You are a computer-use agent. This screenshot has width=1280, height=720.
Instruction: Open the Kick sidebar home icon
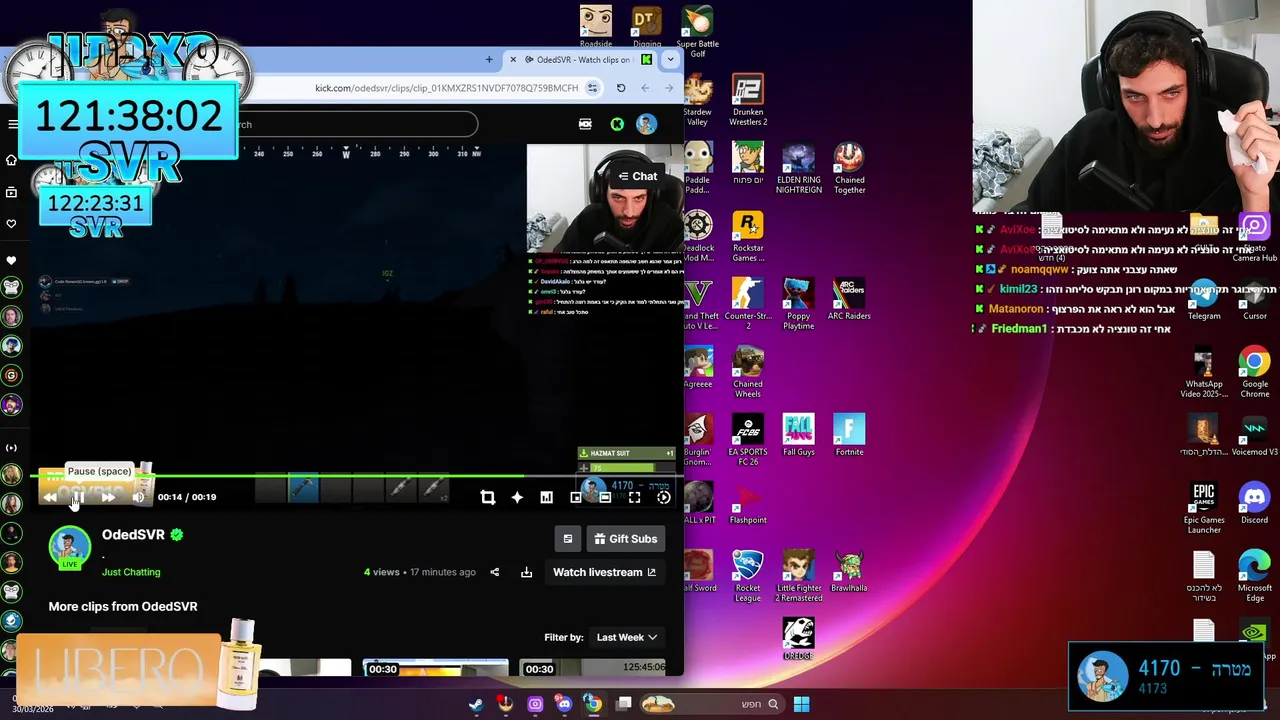[12, 160]
